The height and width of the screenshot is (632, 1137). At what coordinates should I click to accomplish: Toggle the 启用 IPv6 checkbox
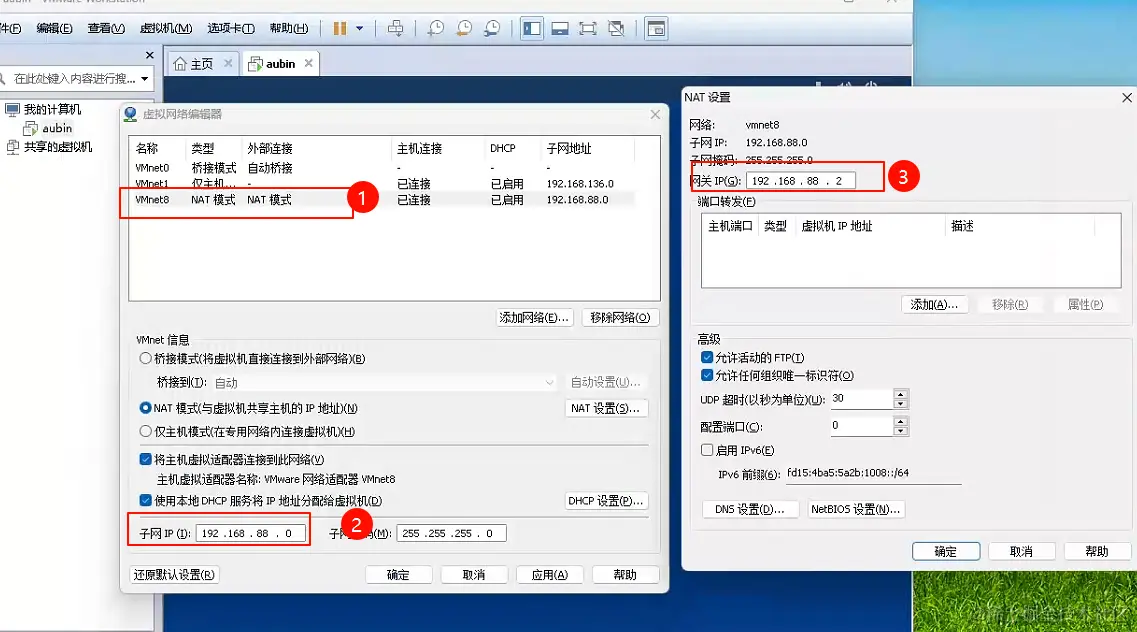click(x=707, y=450)
